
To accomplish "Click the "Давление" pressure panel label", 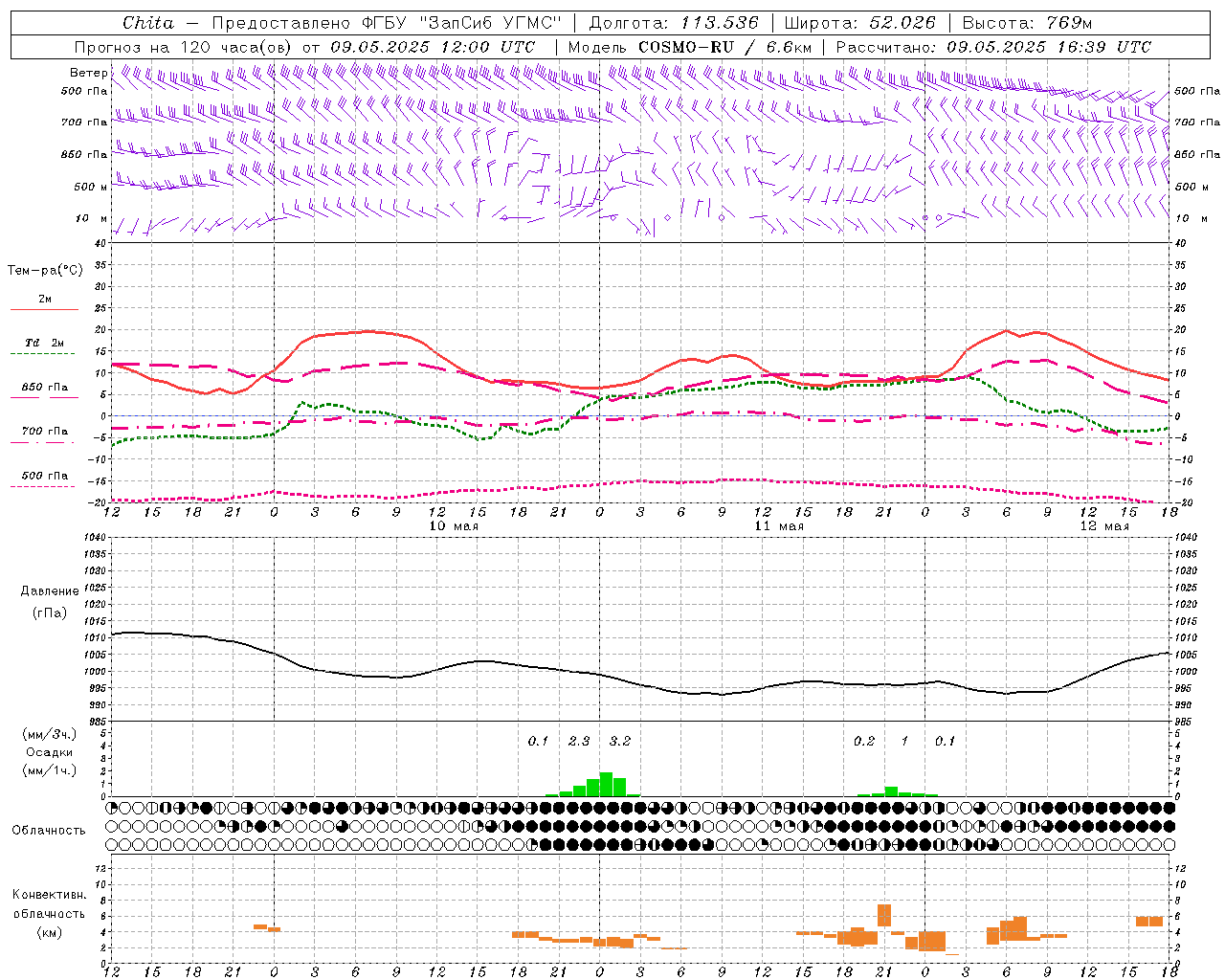I will (x=50, y=591).
